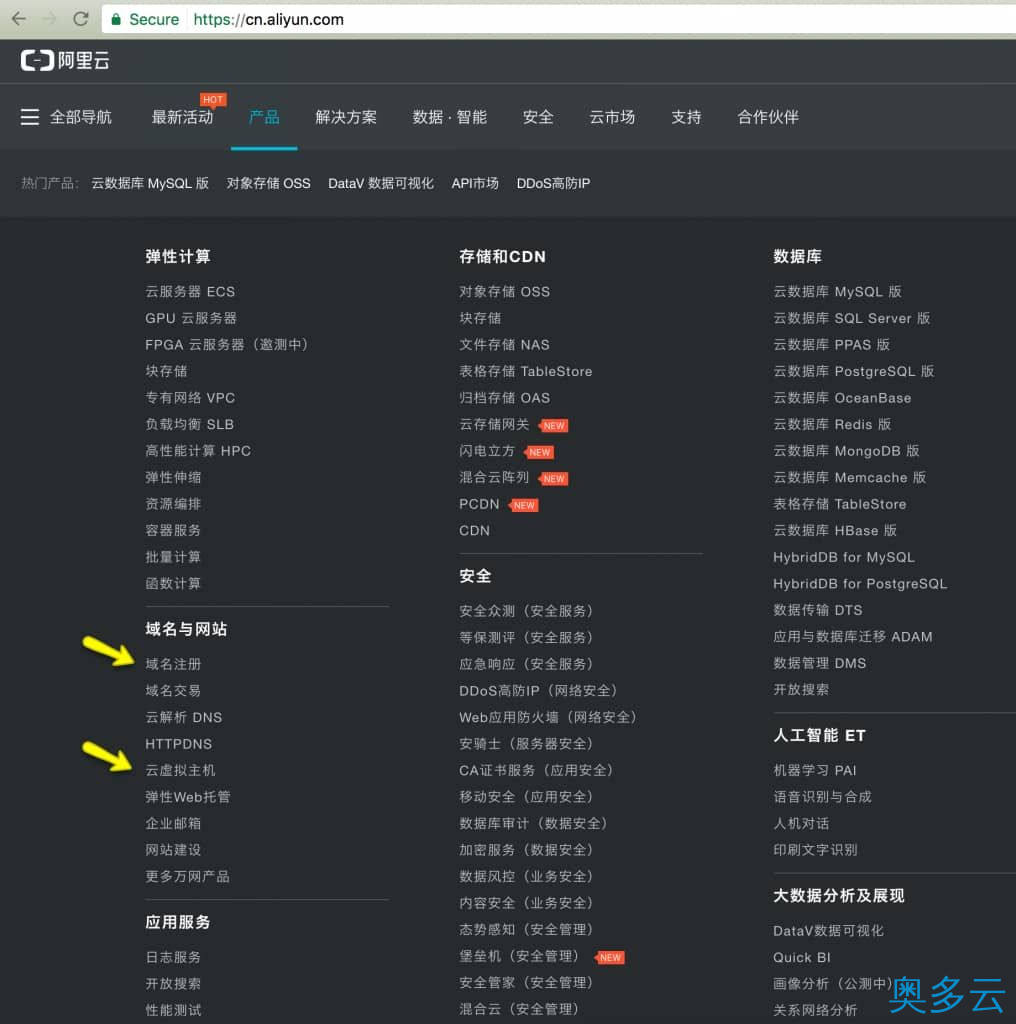Open the 合作伙伴 nav item
The width and height of the screenshot is (1016, 1024).
(768, 117)
